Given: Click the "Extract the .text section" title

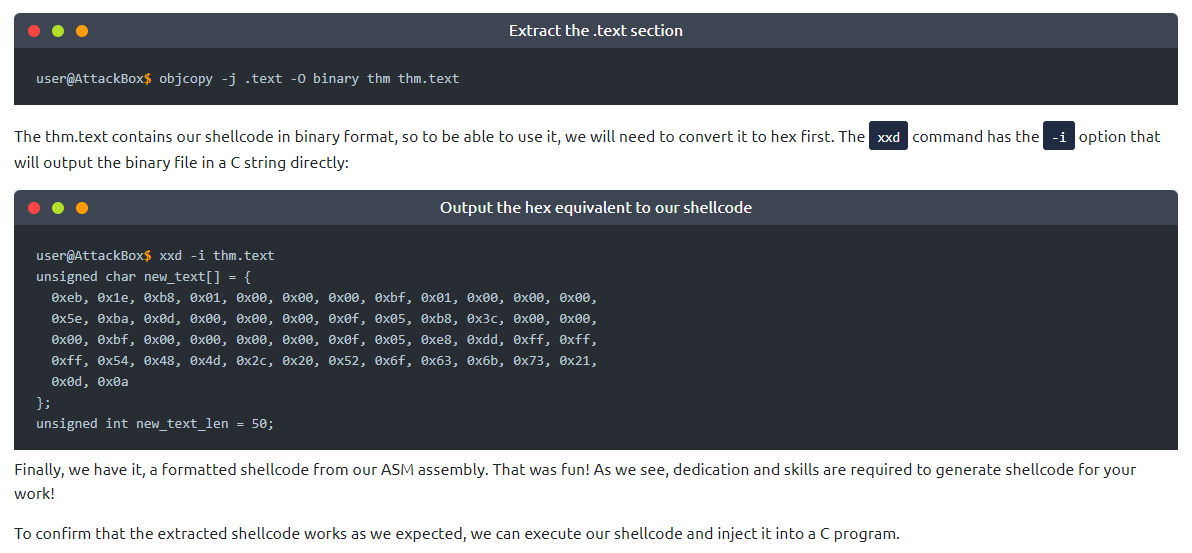Looking at the screenshot, I should point(595,31).
